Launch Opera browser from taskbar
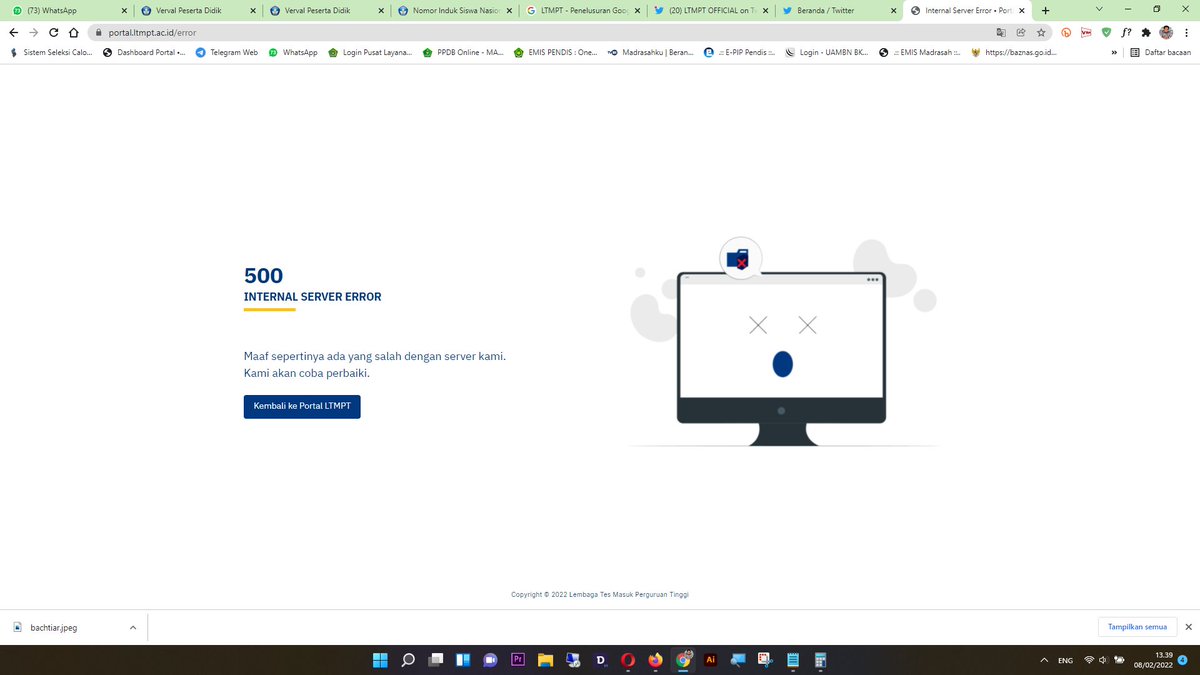This screenshot has width=1200, height=675. click(x=628, y=660)
